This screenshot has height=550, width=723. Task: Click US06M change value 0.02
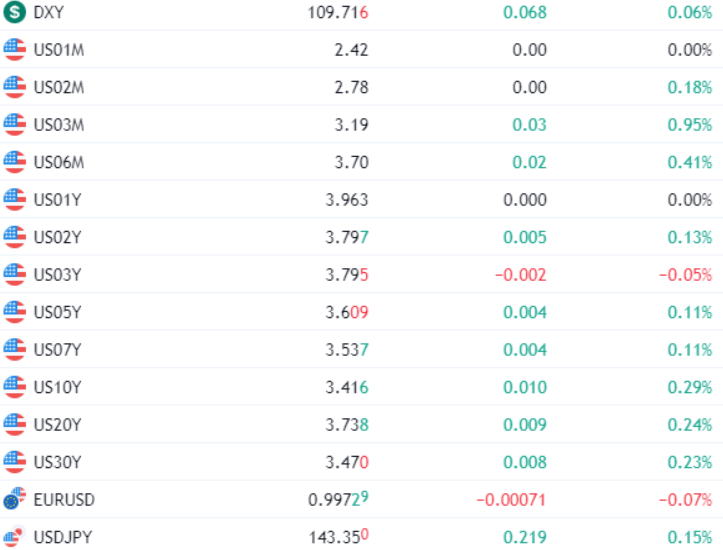529,162
